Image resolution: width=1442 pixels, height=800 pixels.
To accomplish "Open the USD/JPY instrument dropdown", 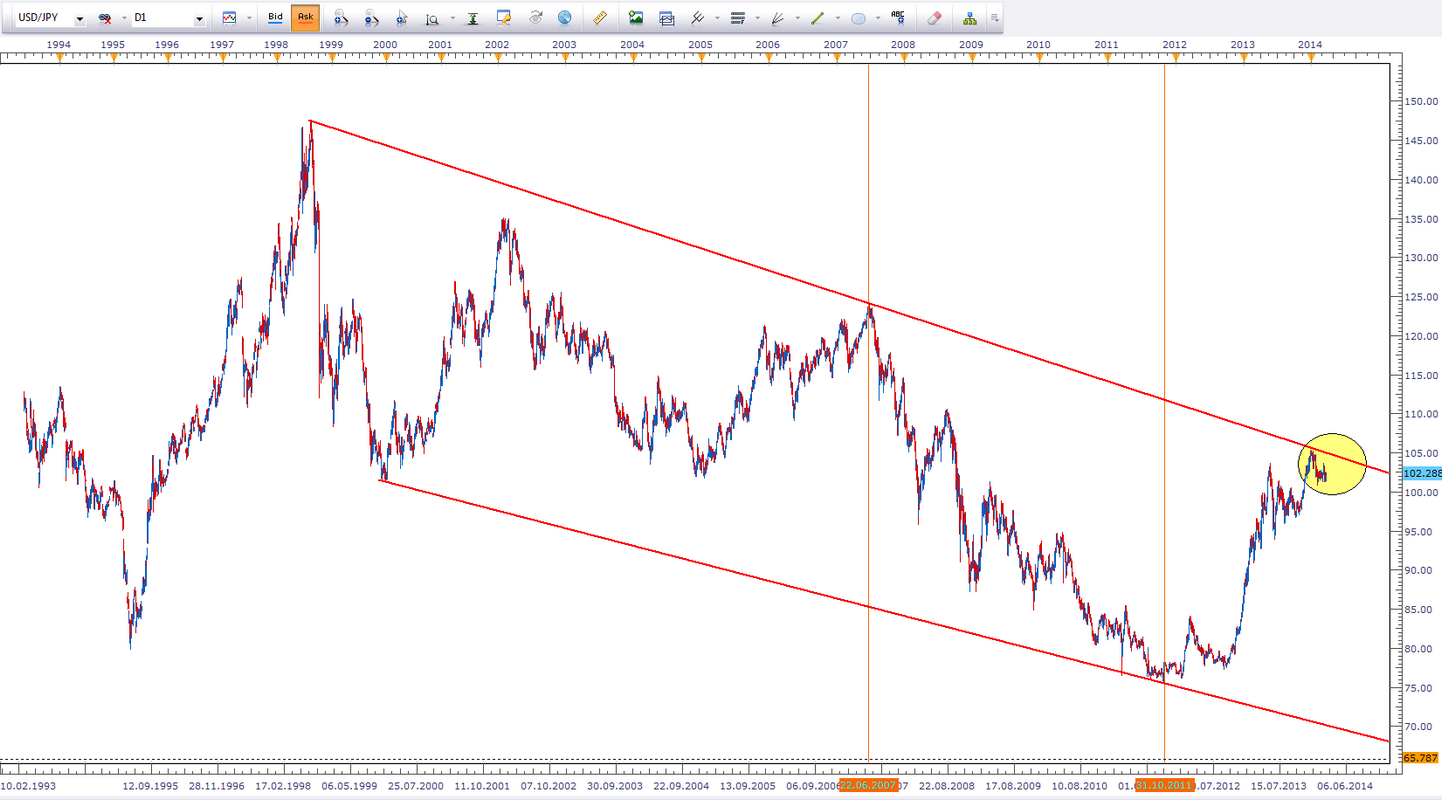I will [79, 19].
